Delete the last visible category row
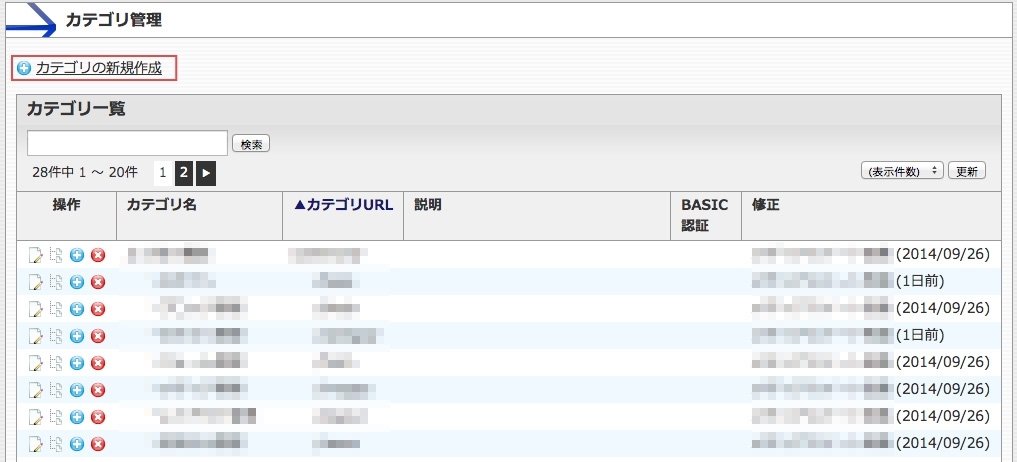This screenshot has height=462, width=1017. (98, 444)
